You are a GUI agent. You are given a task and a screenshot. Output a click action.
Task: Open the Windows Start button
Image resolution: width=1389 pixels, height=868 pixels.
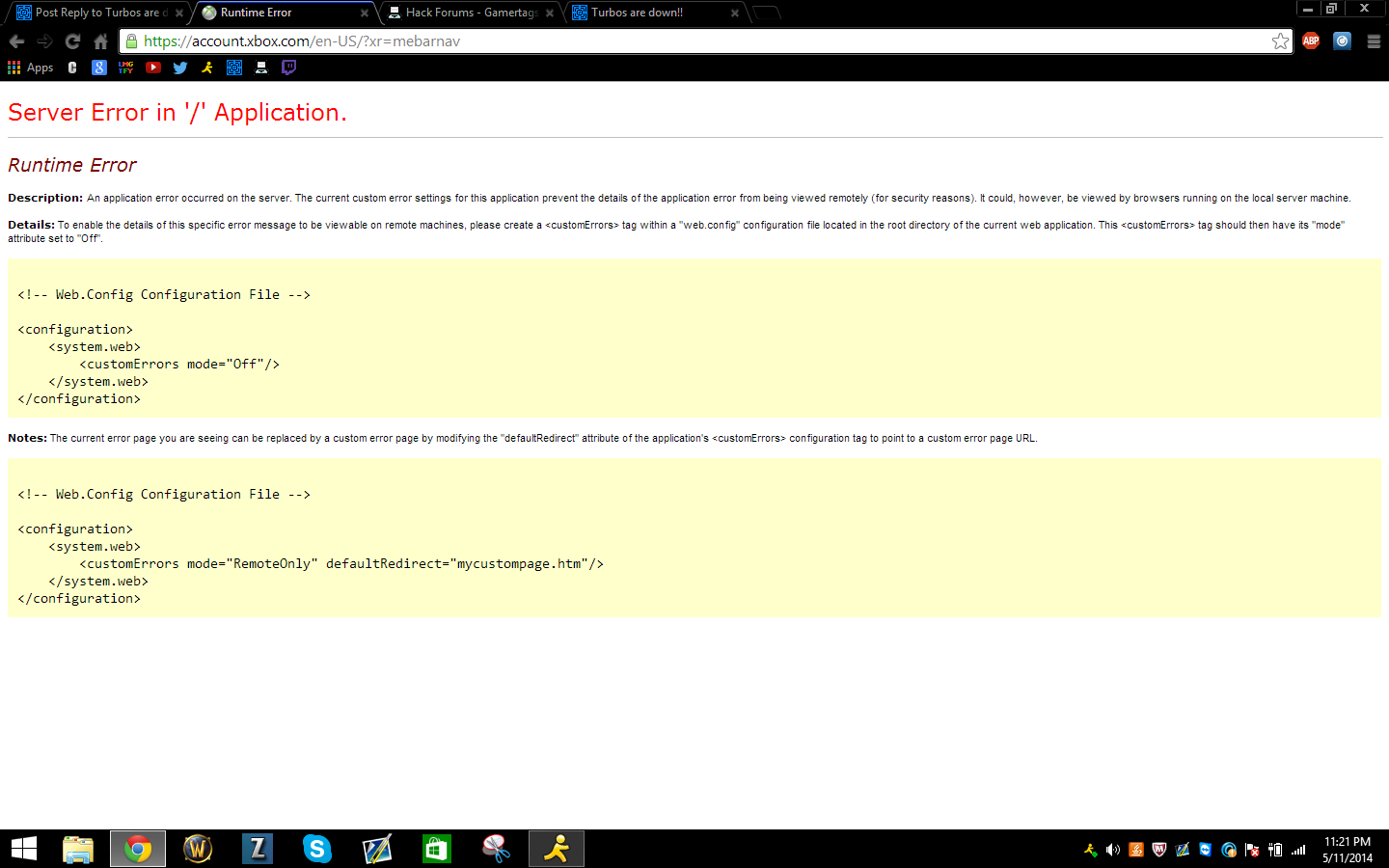pyautogui.click(x=24, y=849)
